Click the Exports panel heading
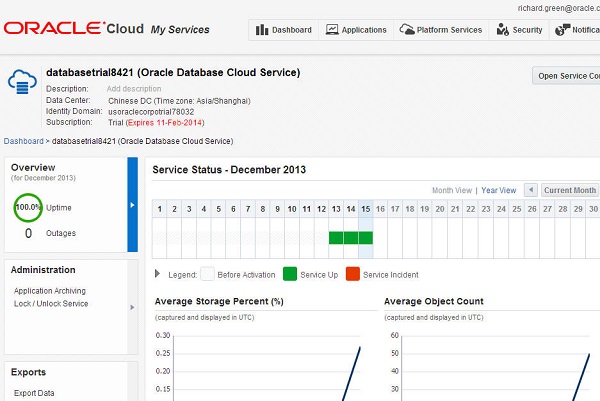The height and width of the screenshot is (401, 600). click(28, 372)
